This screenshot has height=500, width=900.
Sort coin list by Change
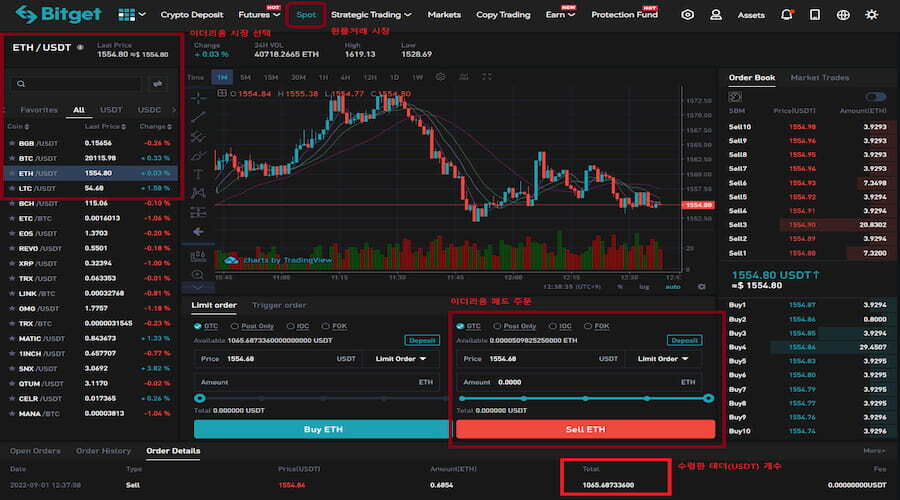pos(155,126)
